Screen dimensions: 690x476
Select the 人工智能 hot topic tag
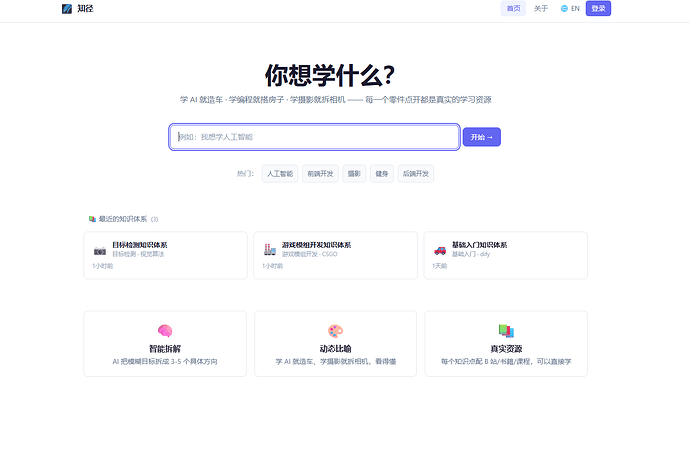click(280, 174)
